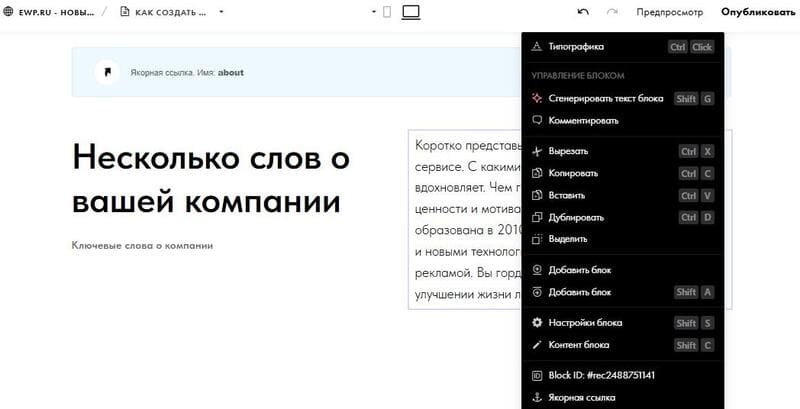This screenshot has height=409, width=800.
Task: Click the redo arrow in top bar
Action: (612, 12)
